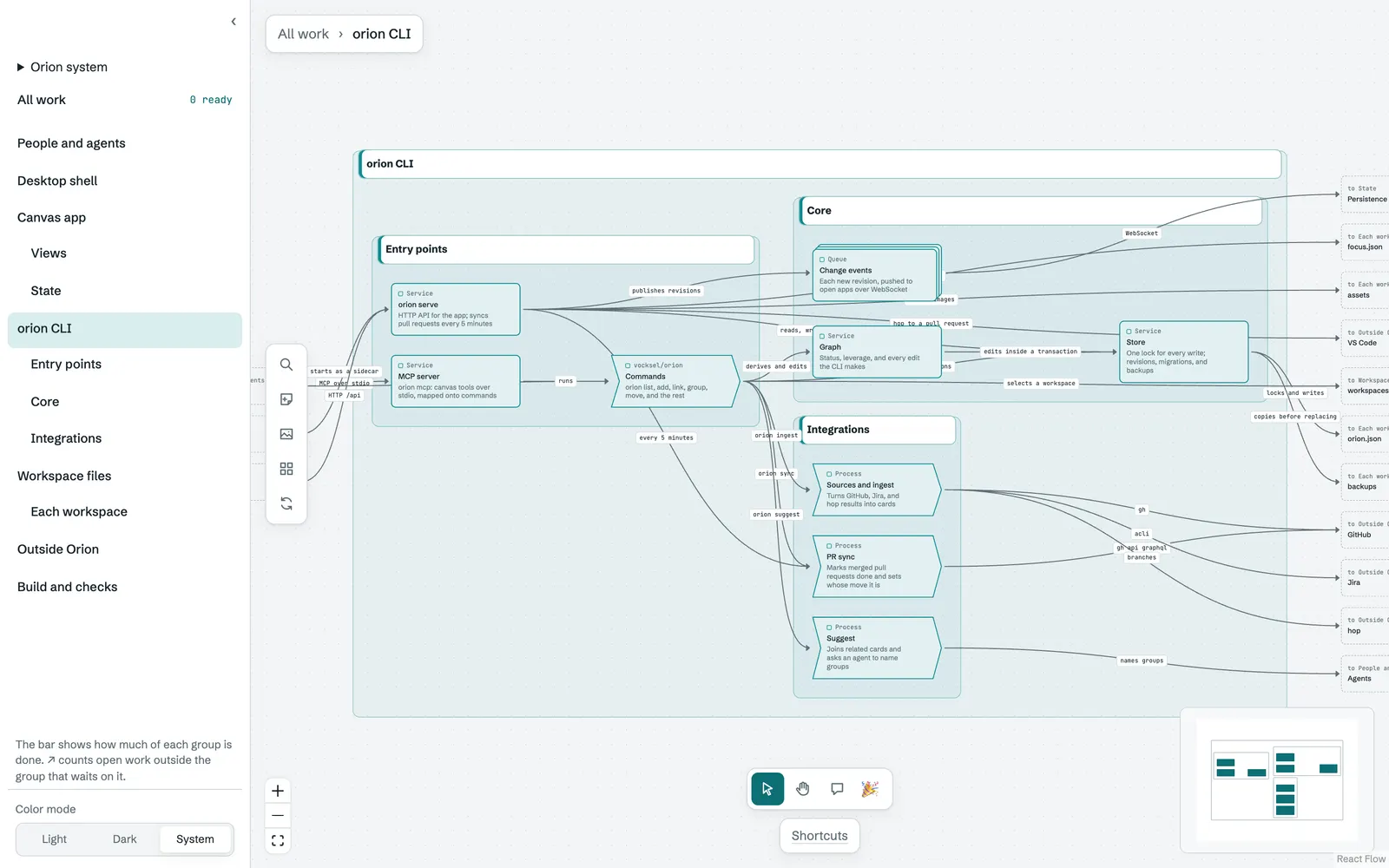Select People and agents in sidebar
1389x868 pixels.
click(x=125, y=143)
